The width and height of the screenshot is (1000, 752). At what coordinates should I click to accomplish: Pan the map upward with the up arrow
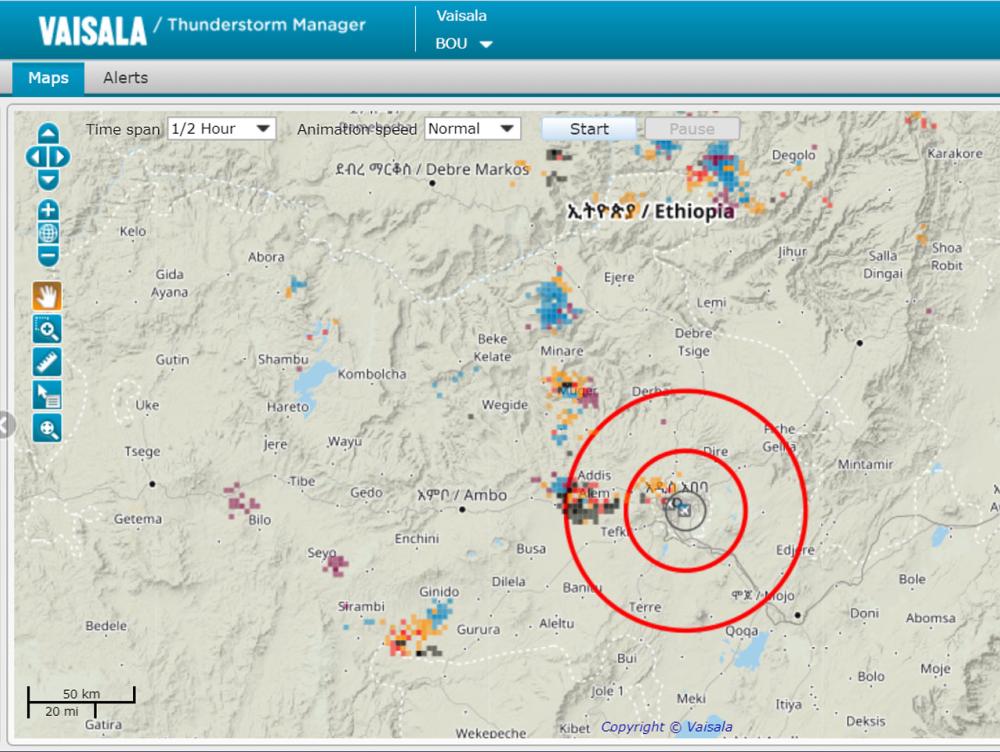tap(48, 135)
